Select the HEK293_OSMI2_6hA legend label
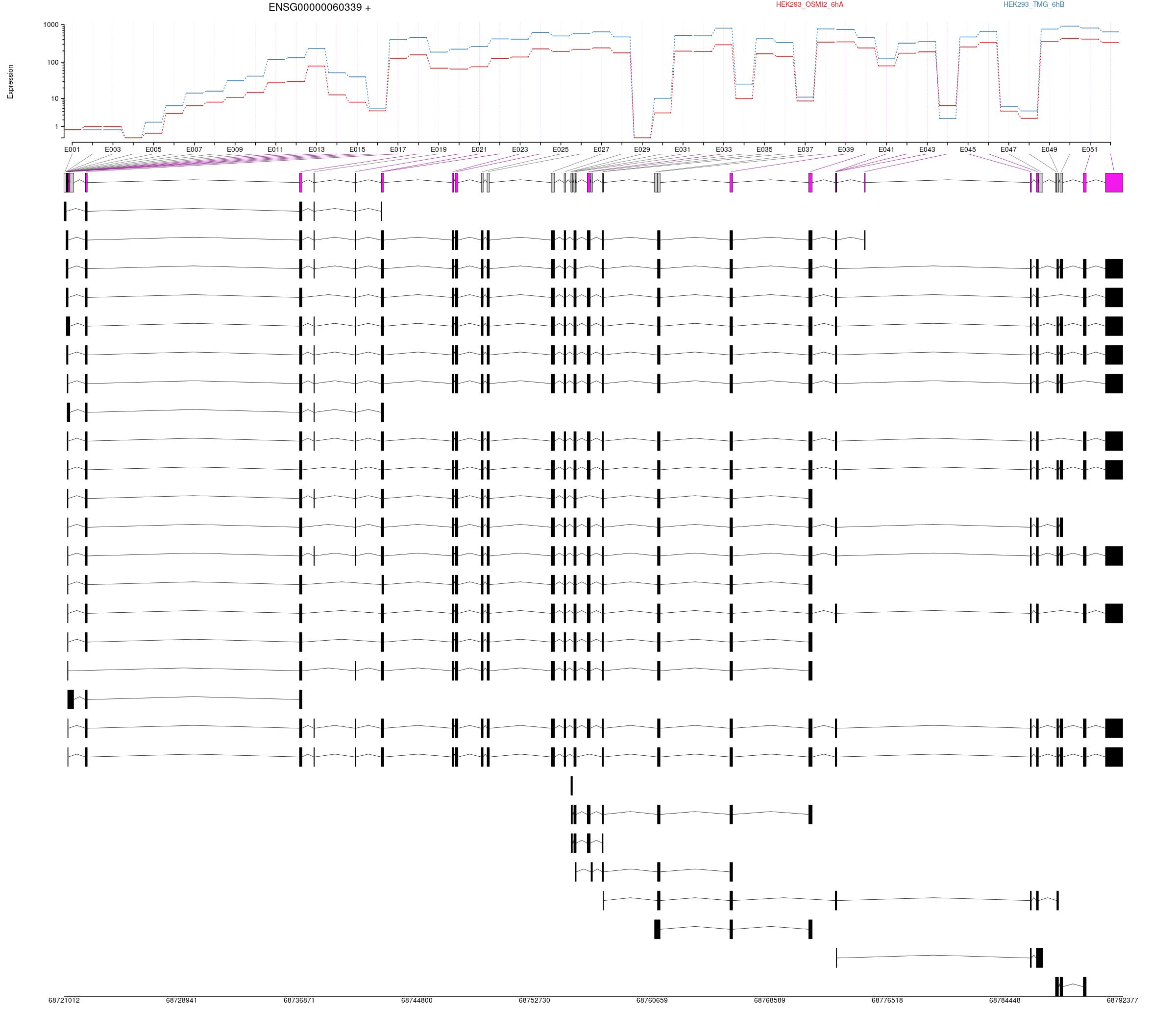This screenshot has height=1009, width=1176. click(x=809, y=4)
